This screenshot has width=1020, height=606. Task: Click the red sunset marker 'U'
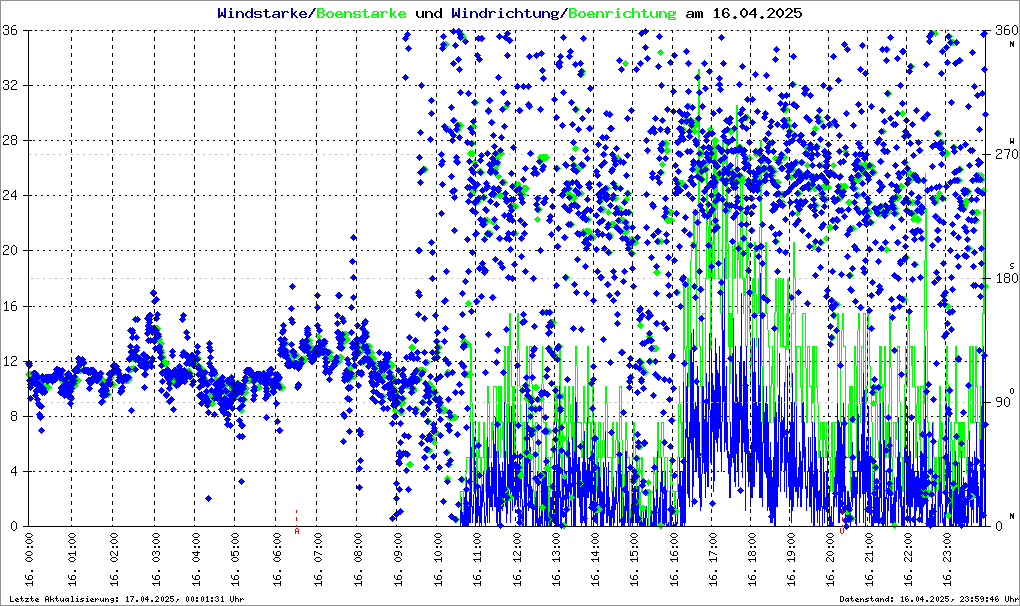[x=842, y=531]
